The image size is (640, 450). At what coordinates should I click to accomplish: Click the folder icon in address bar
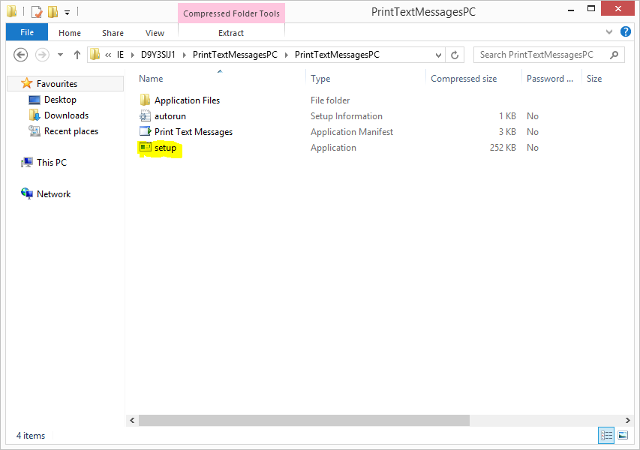coord(95,54)
